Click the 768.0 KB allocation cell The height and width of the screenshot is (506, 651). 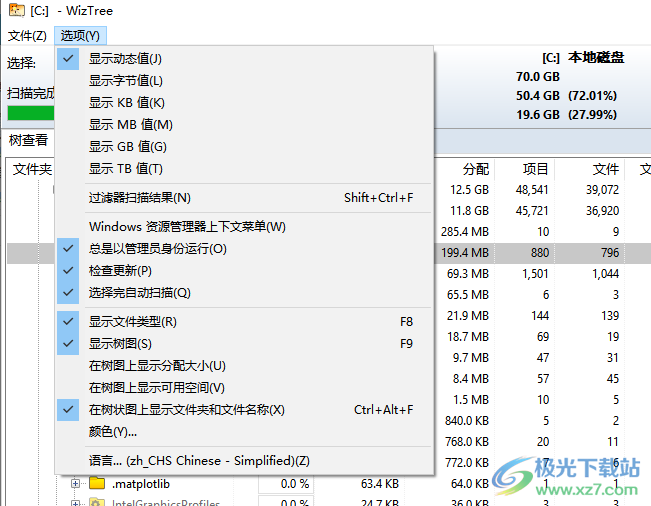(467, 442)
